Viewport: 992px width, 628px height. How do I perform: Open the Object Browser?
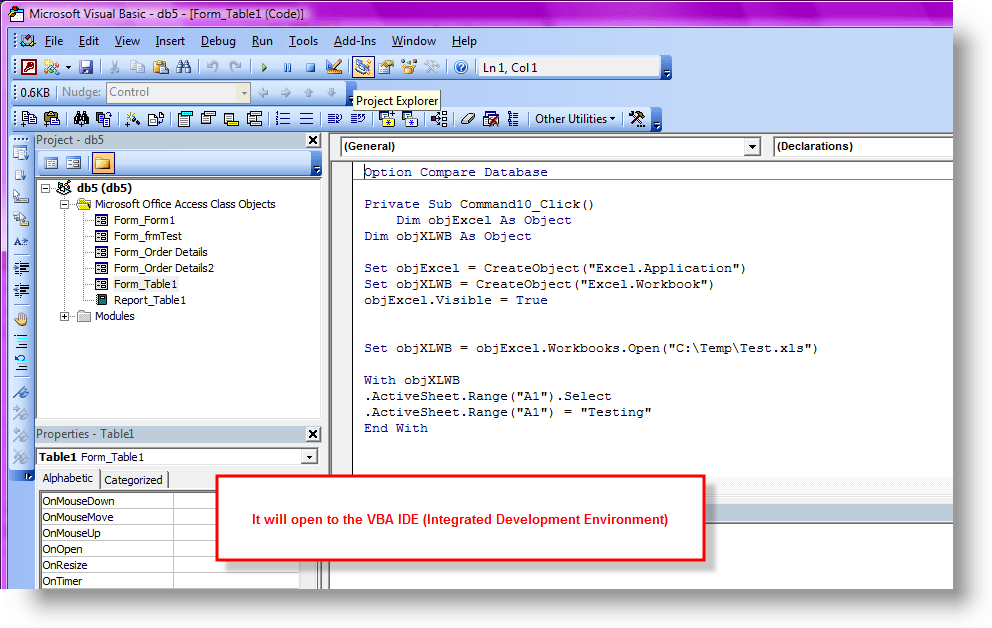point(408,67)
